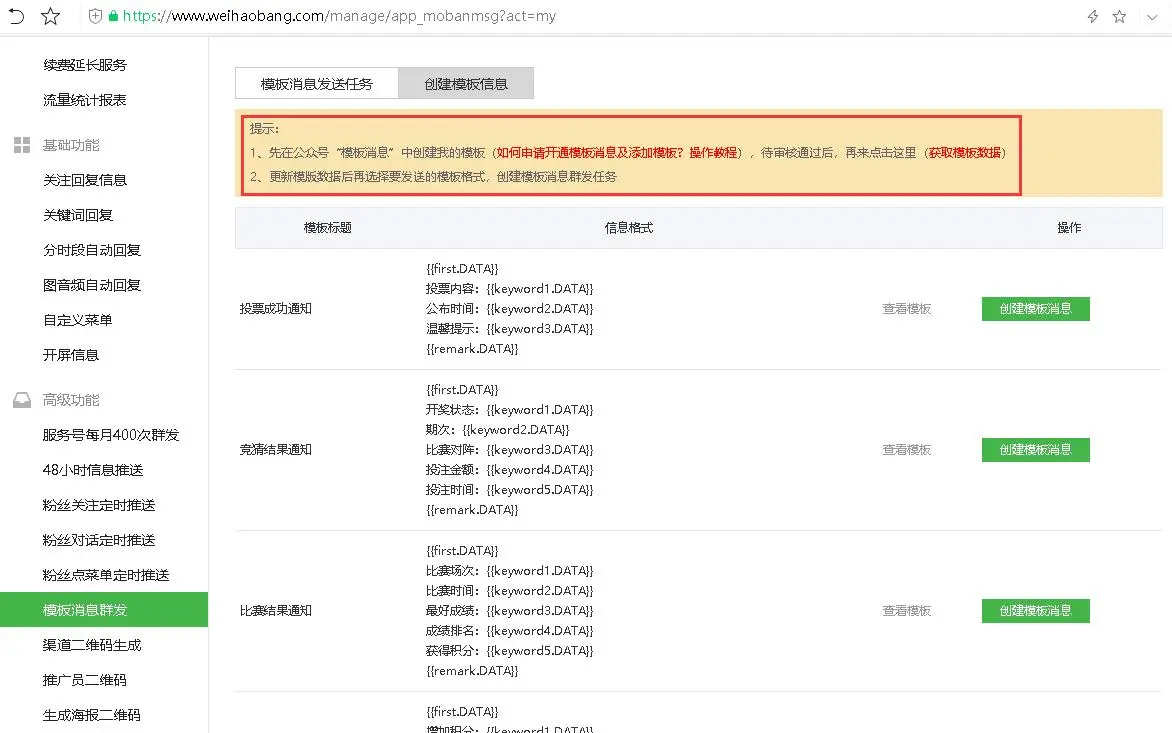Create template message for 投票成功通知
This screenshot has height=733, width=1172.
coord(1035,309)
